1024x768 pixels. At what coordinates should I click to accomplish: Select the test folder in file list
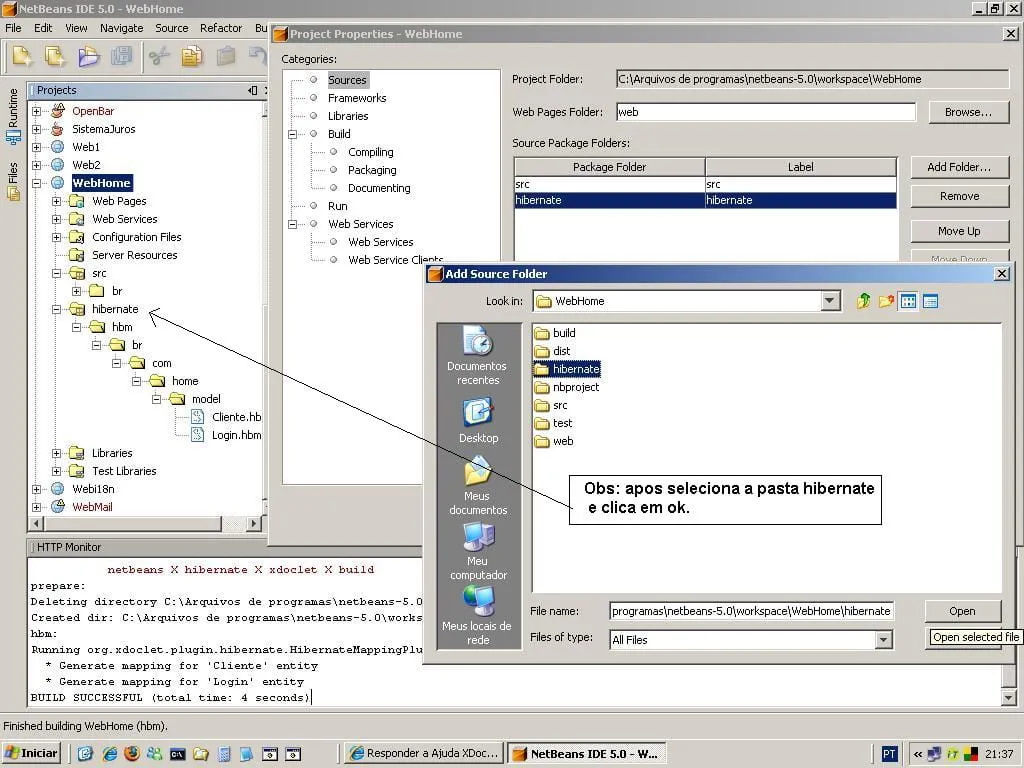click(x=554, y=423)
